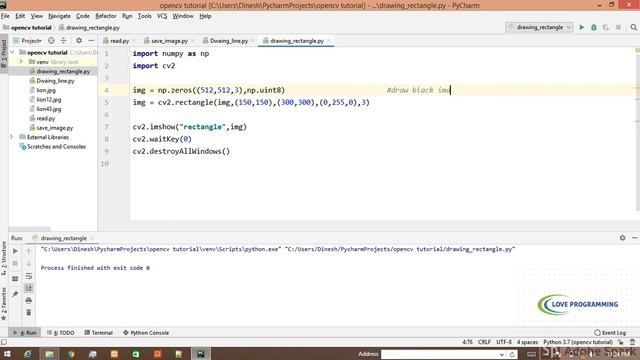Click the Project panel Scroll from Source target

pyautogui.click(x=51, y=40)
